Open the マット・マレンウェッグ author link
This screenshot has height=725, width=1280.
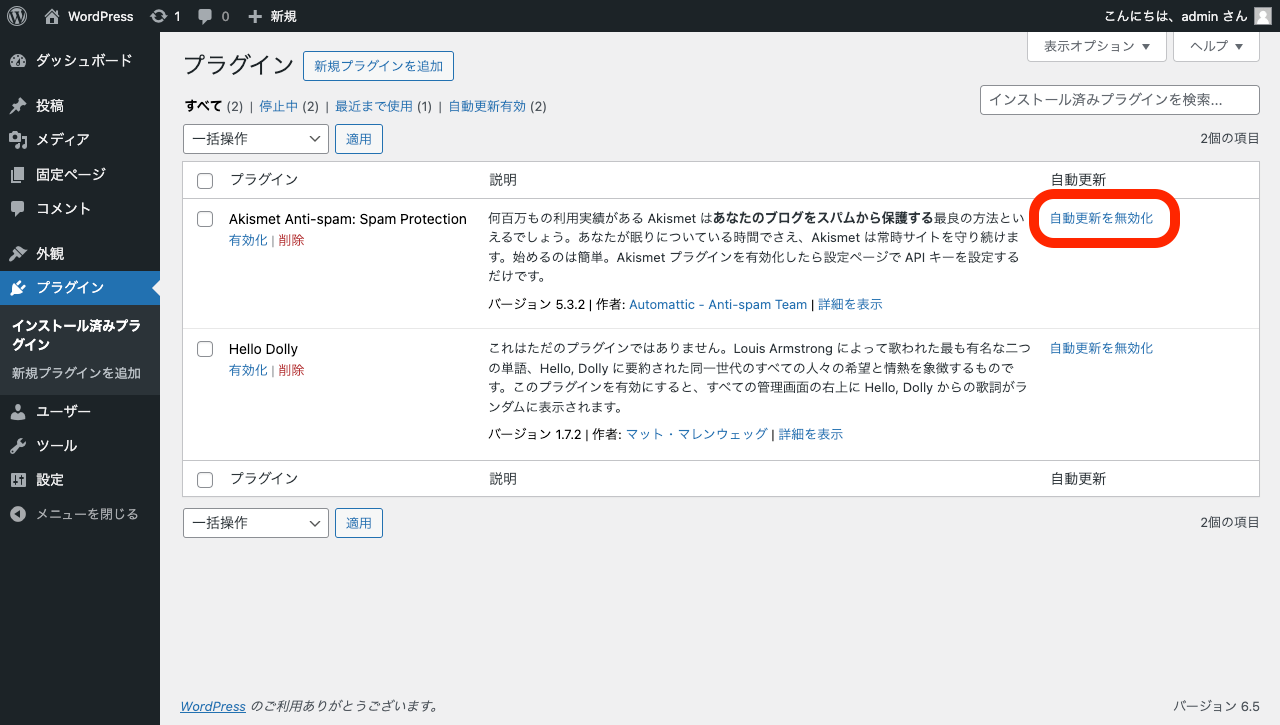(x=697, y=434)
